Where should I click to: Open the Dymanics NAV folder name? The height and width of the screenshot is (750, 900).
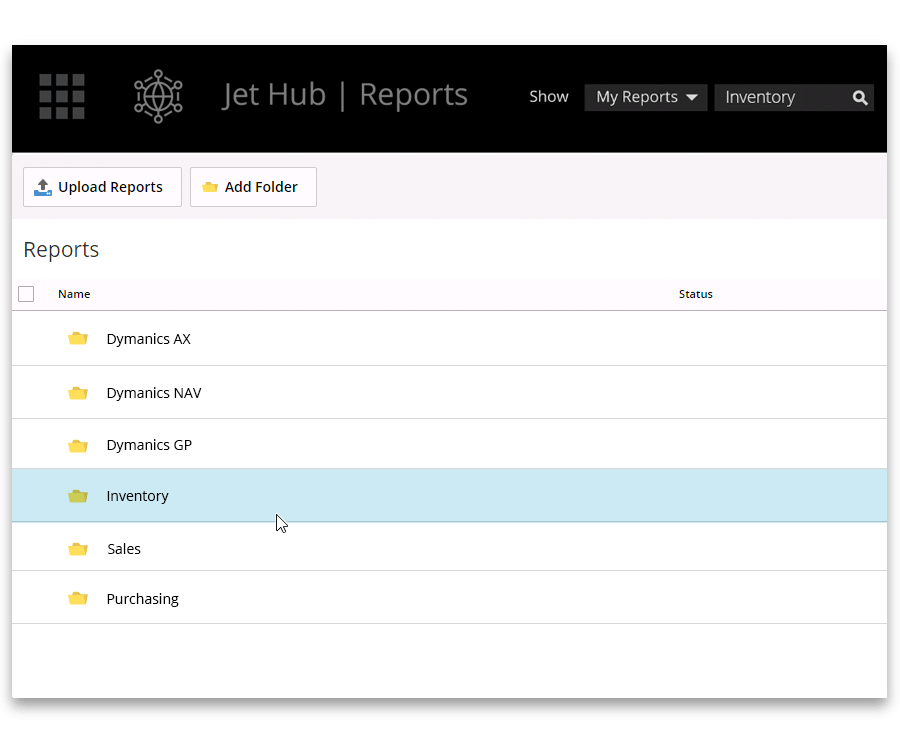click(x=154, y=393)
